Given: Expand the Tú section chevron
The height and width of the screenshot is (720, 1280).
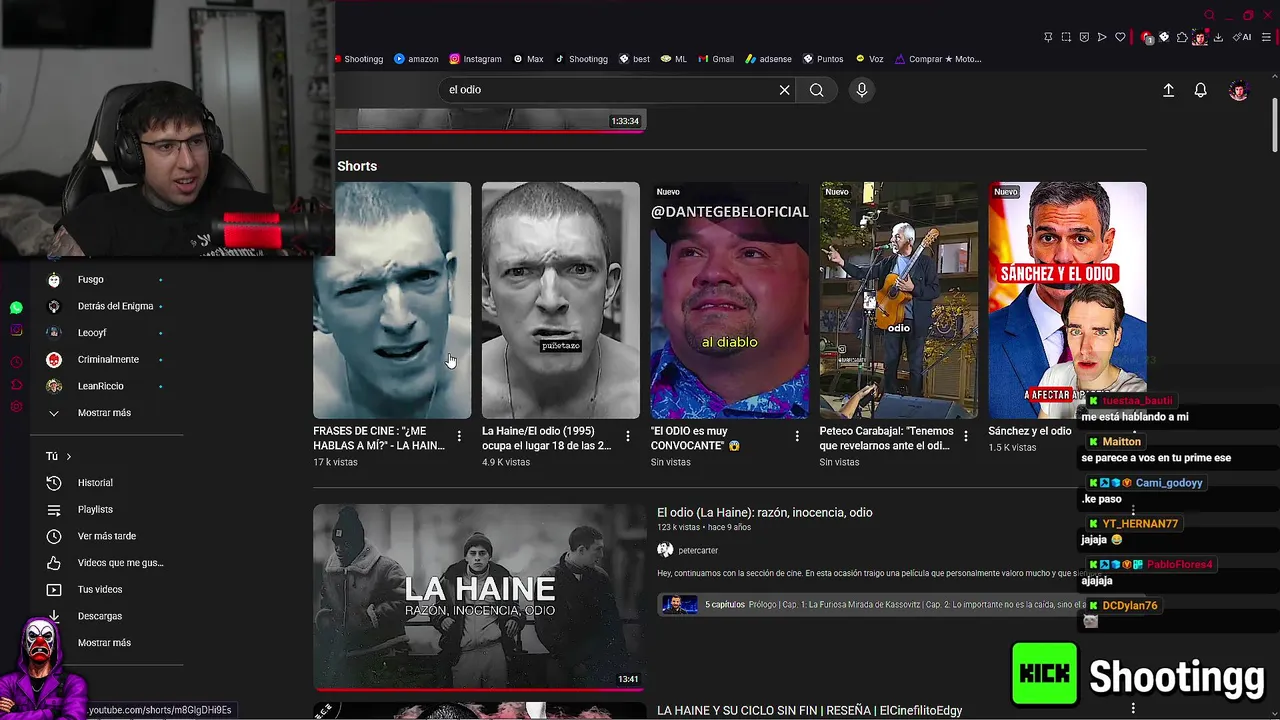Looking at the screenshot, I should coord(68,456).
